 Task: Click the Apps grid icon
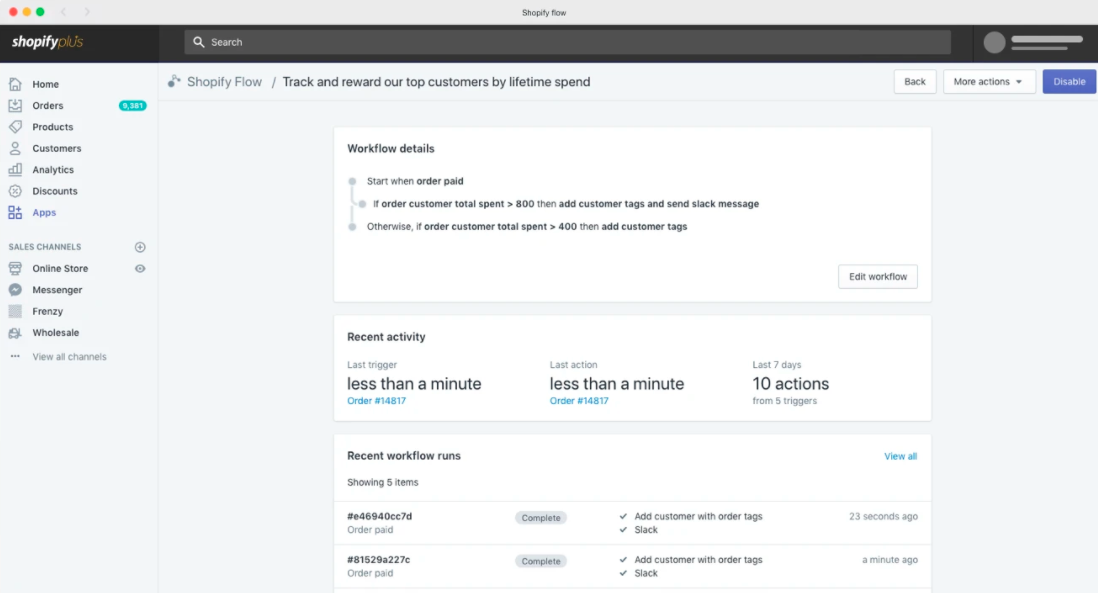click(x=15, y=213)
